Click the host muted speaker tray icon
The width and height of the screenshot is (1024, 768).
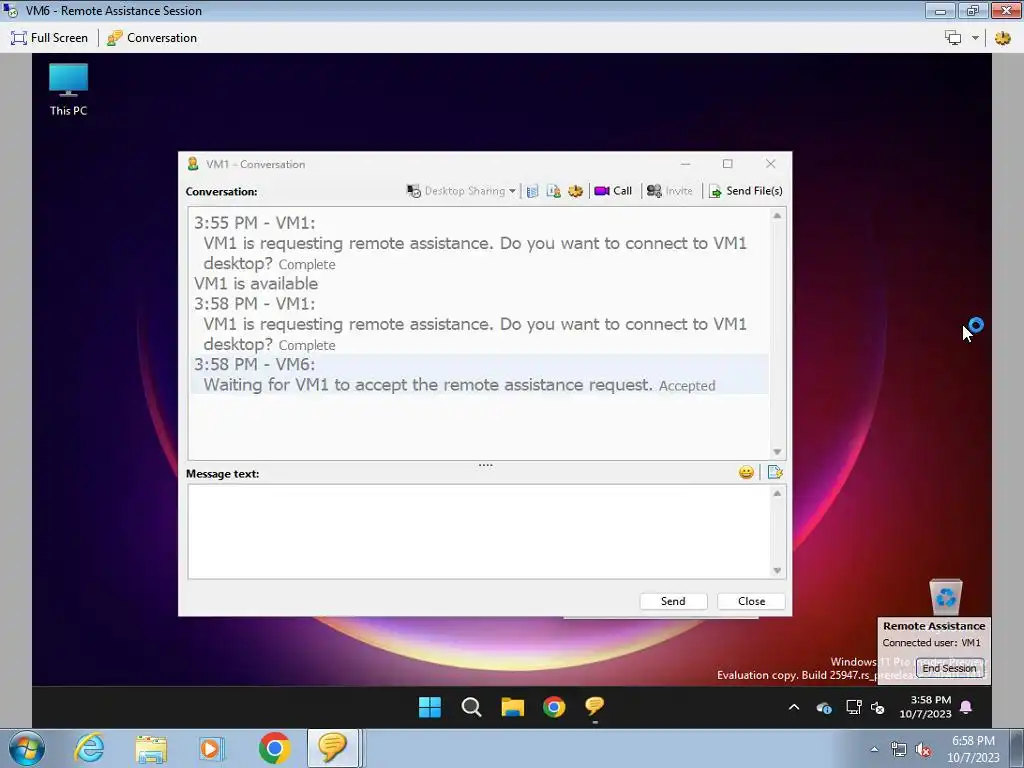(923, 750)
